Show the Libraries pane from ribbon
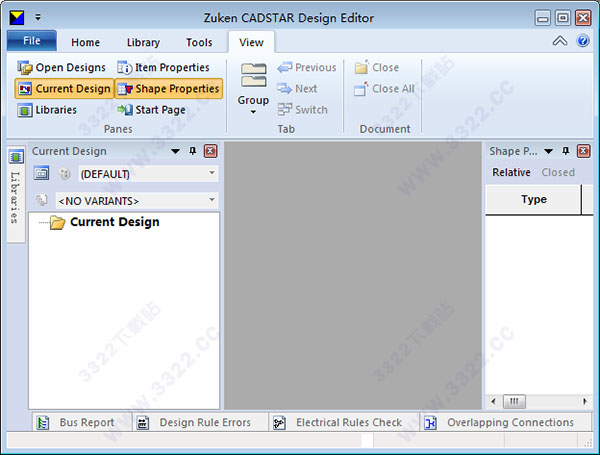The image size is (600, 455). [x=47, y=110]
